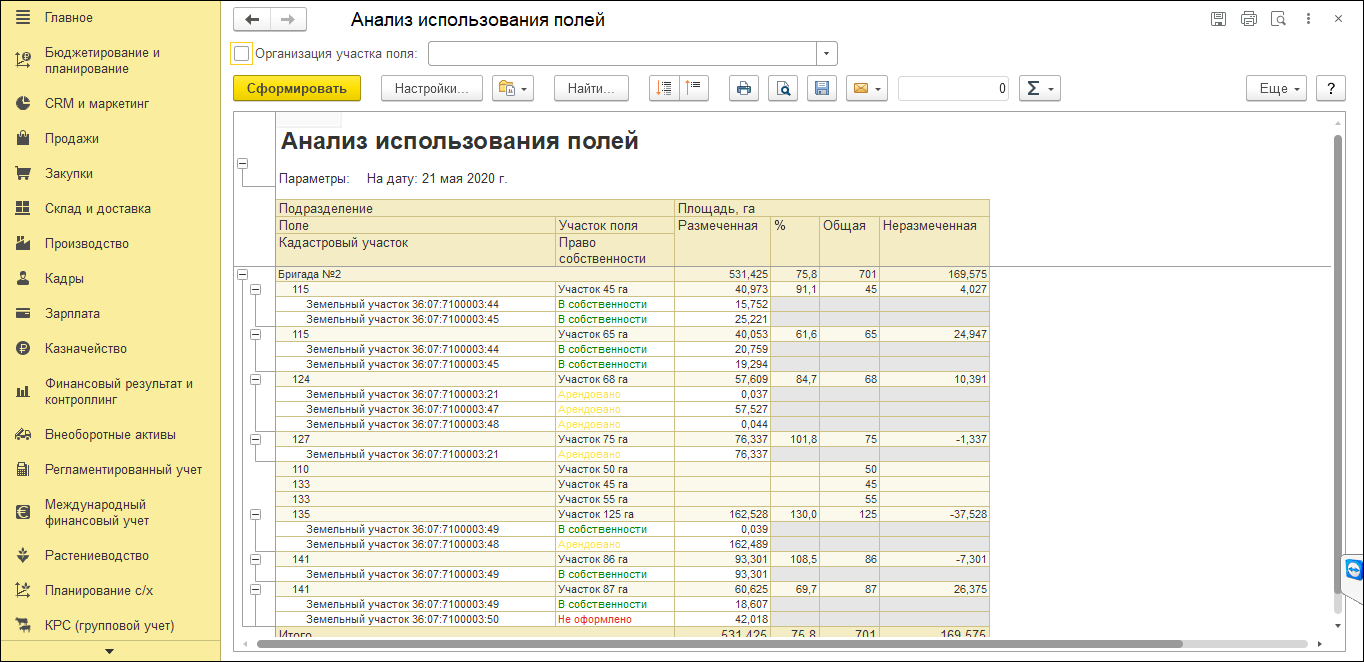Open Организация участка поля dropdown arrow
Viewport: 1364px width, 662px height.
tap(827, 53)
